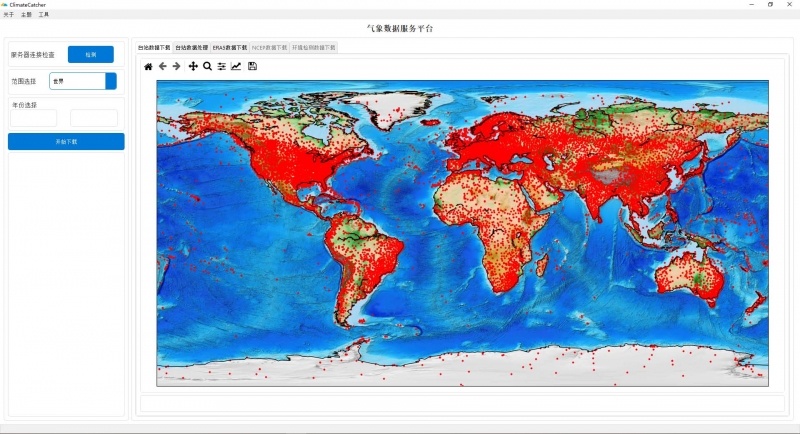Select the zoom magnifier tool
This screenshot has width=800, height=434.
click(x=207, y=66)
